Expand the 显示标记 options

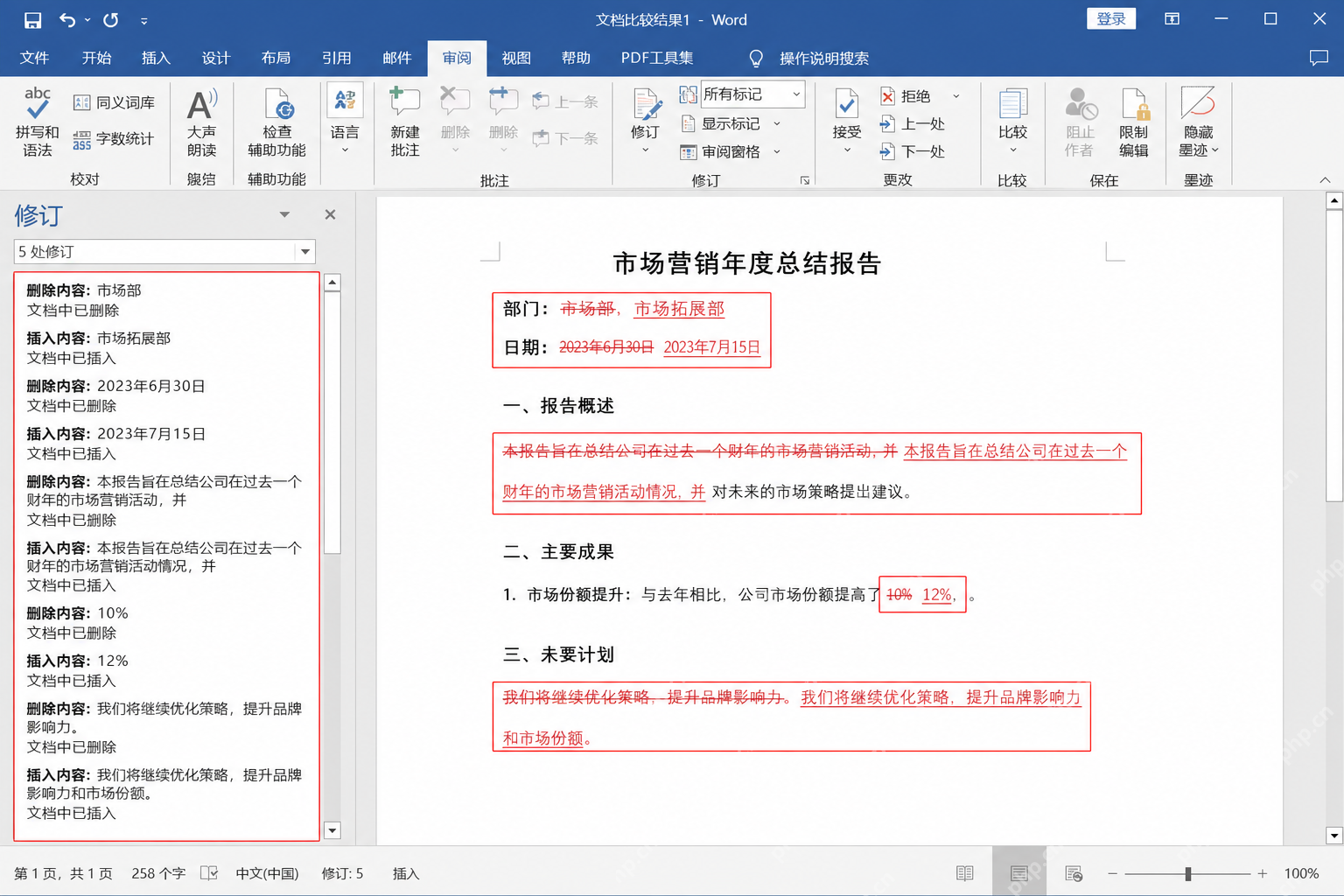click(731, 123)
